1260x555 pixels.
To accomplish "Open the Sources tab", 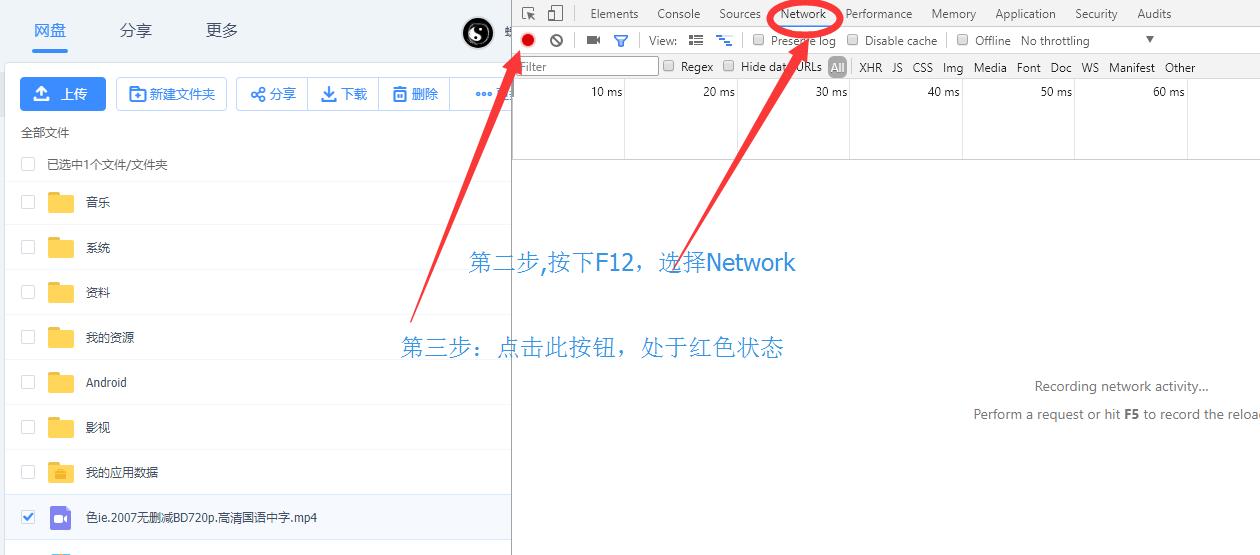I will pyautogui.click(x=740, y=14).
